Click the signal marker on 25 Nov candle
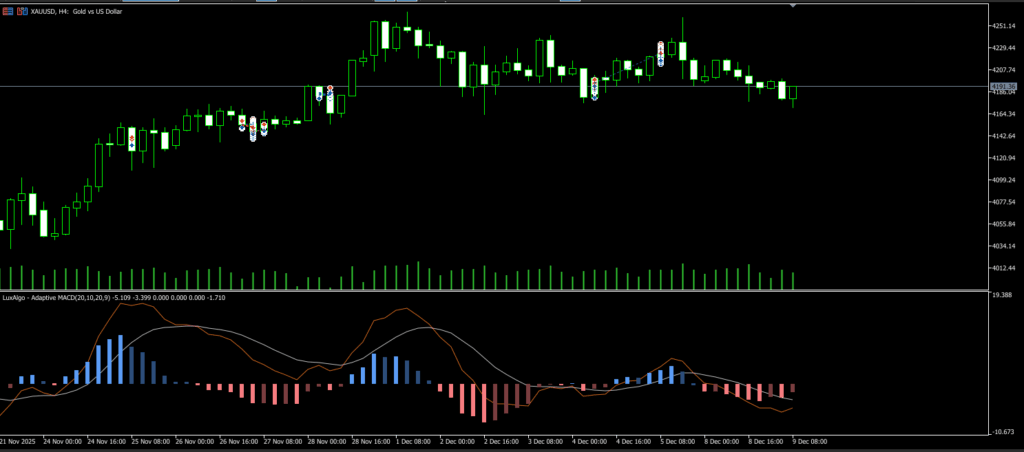 pyautogui.click(x=132, y=138)
